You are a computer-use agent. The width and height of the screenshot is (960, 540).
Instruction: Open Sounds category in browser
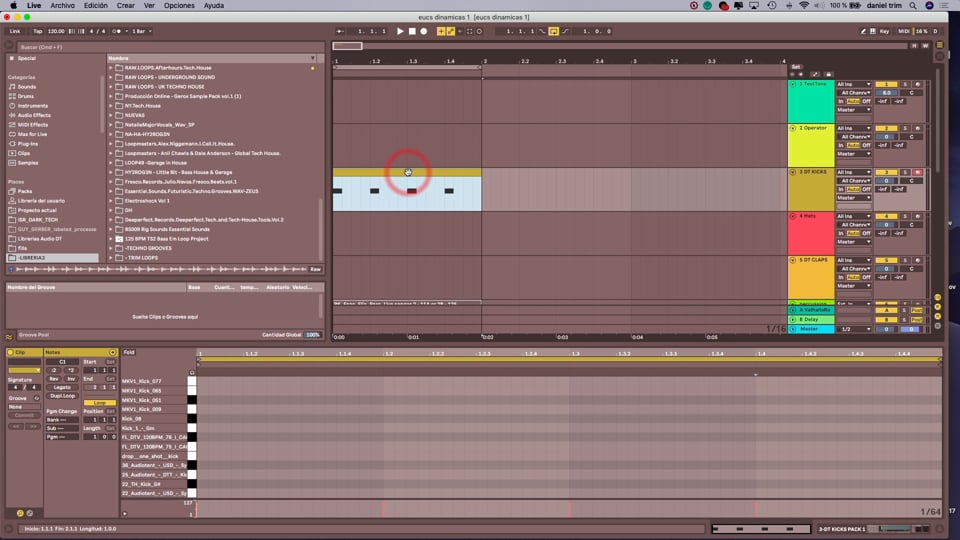pyautogui.click(x=26, y=87)
